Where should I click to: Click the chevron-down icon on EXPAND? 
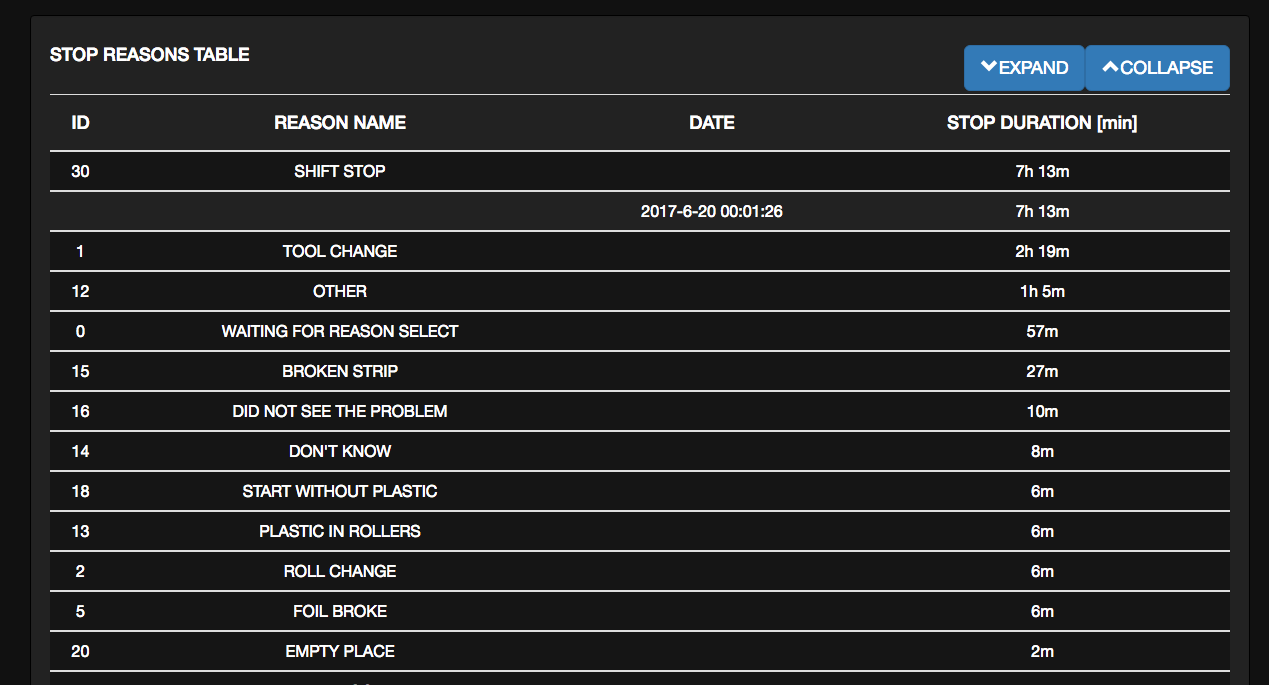[989, 67]
